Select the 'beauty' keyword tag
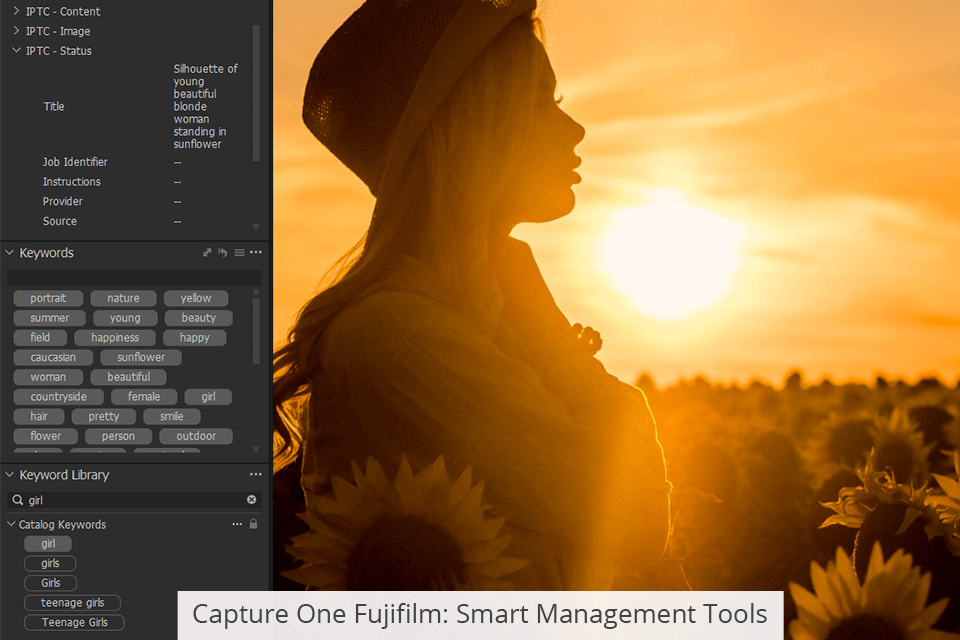Viewport: 960px width, 640px height. tap(199, 318)
